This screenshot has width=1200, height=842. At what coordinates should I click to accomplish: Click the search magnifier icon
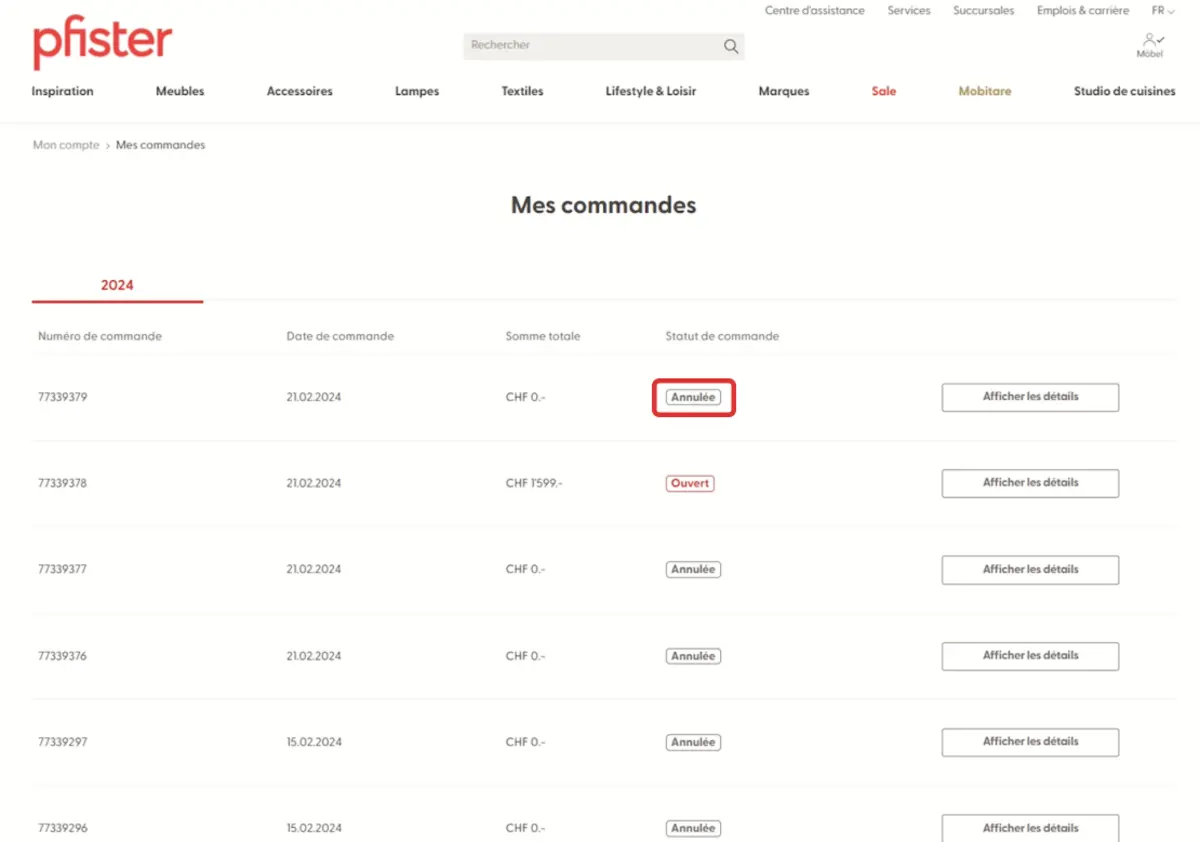pos(731,46)
